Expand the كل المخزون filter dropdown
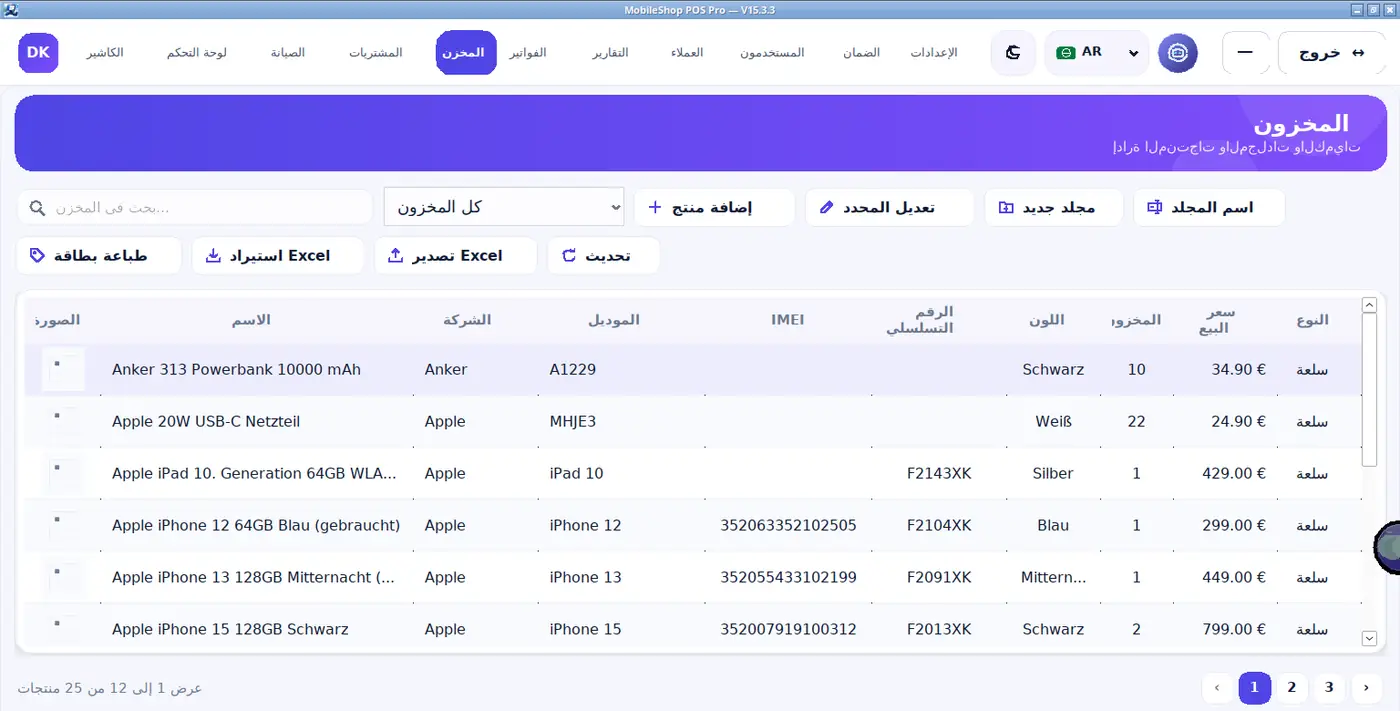1400x711 pixels. pyautogui.click(x=504, y=207)
